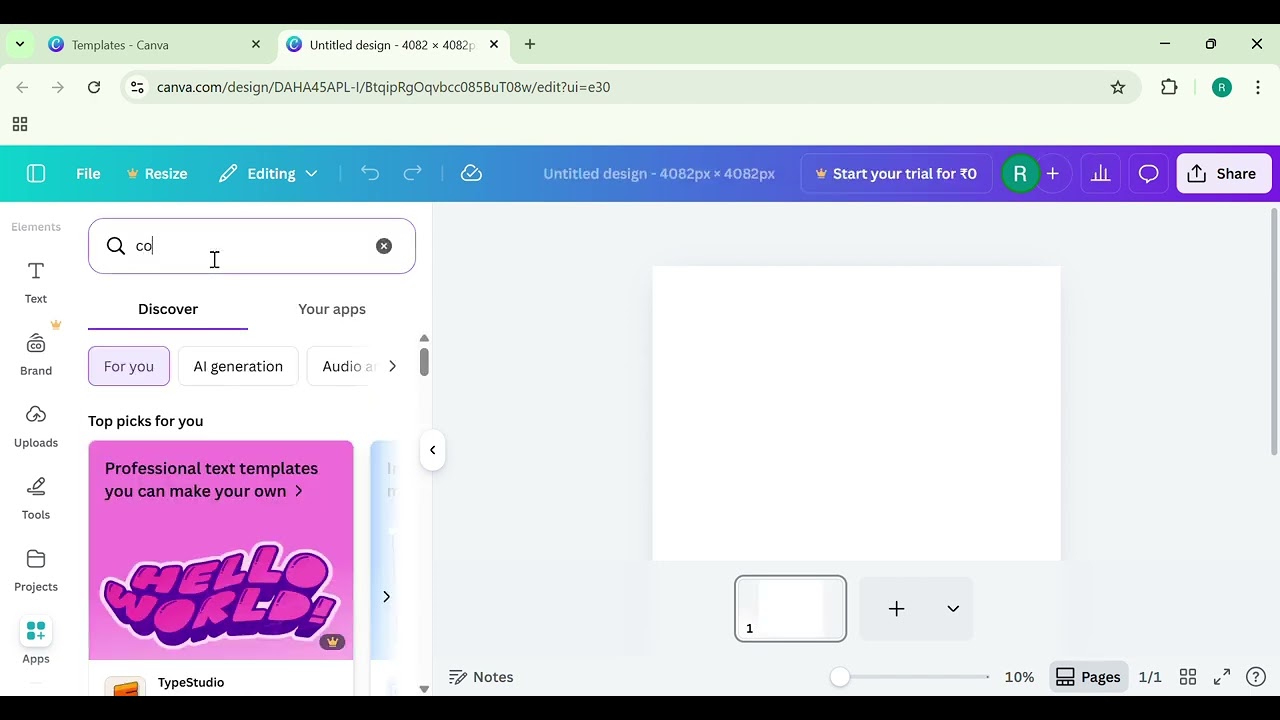Click the browser address bar URL
Screen dimensions: 1280x720
[x=383, y=87]
